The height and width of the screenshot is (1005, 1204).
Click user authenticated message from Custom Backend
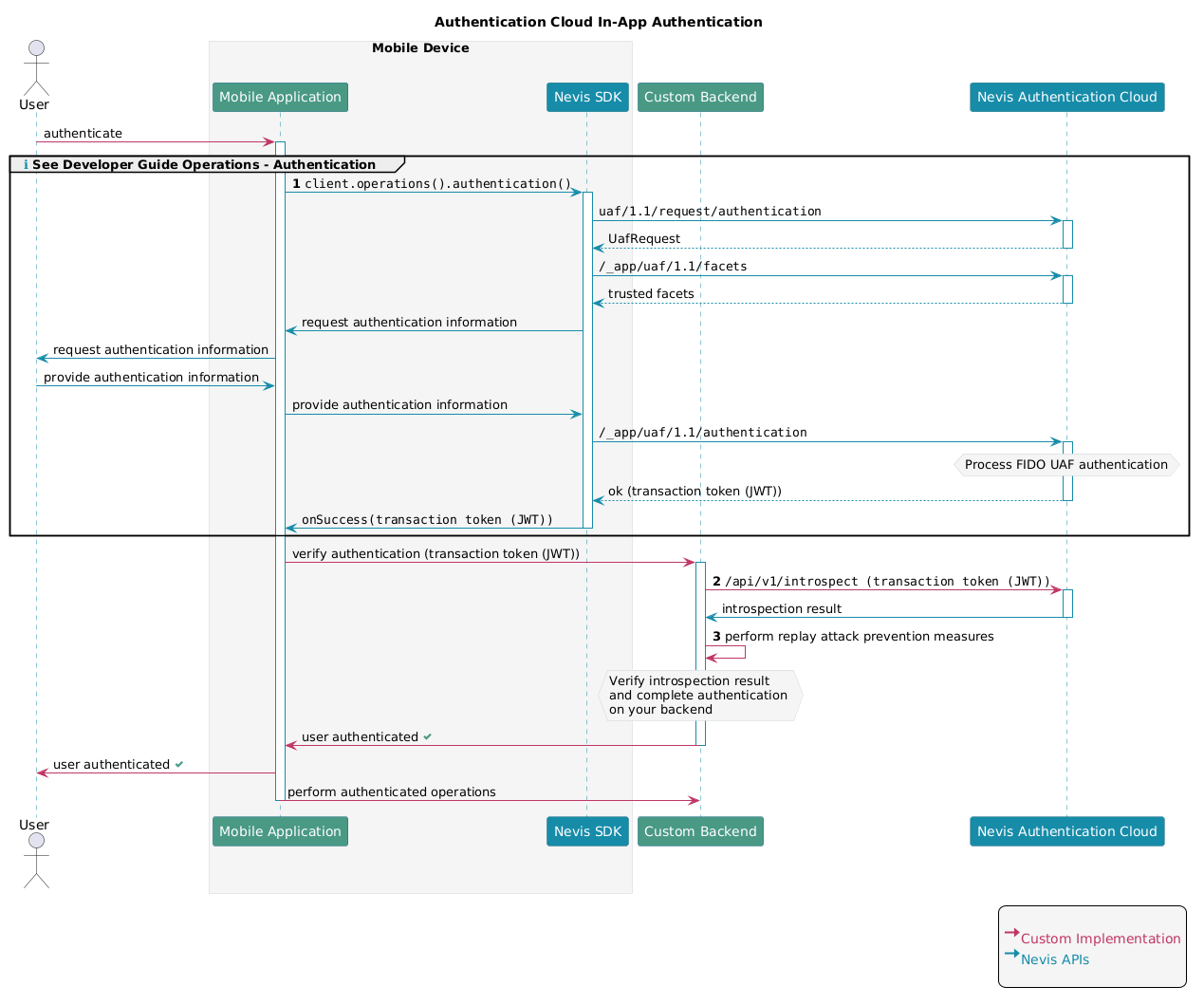(360, 737)
